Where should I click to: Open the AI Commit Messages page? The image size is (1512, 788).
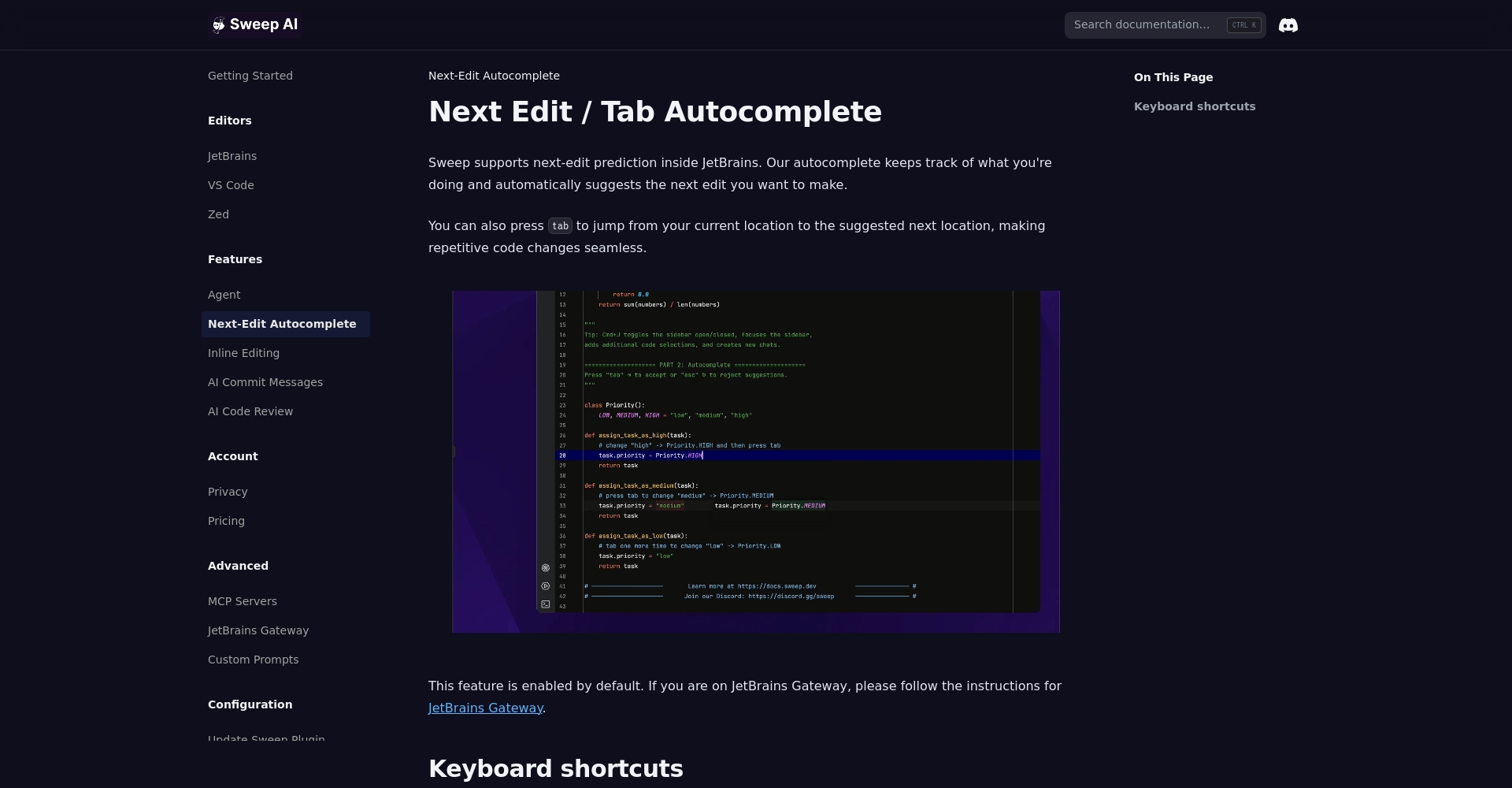click(265, 382)
